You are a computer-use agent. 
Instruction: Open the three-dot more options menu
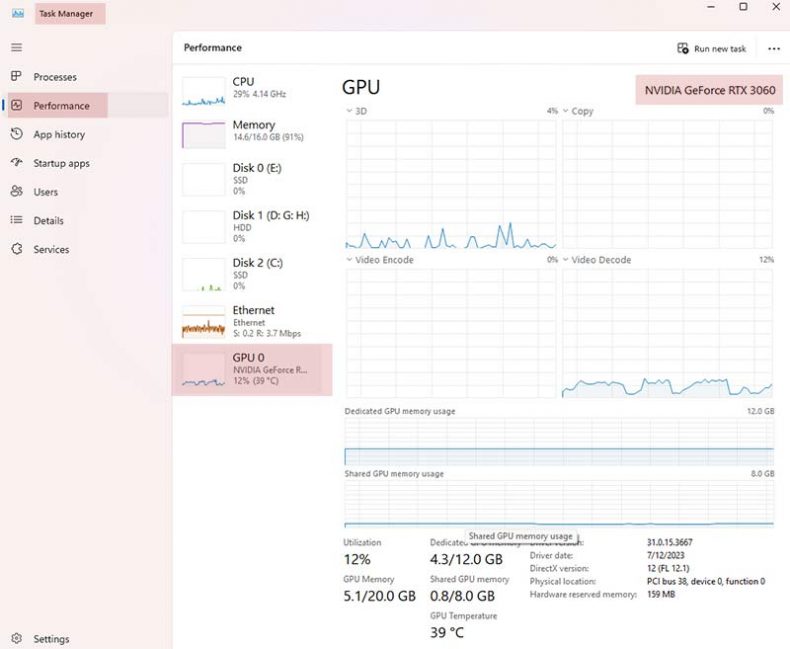pyautogui.click(x=773, y=48)
